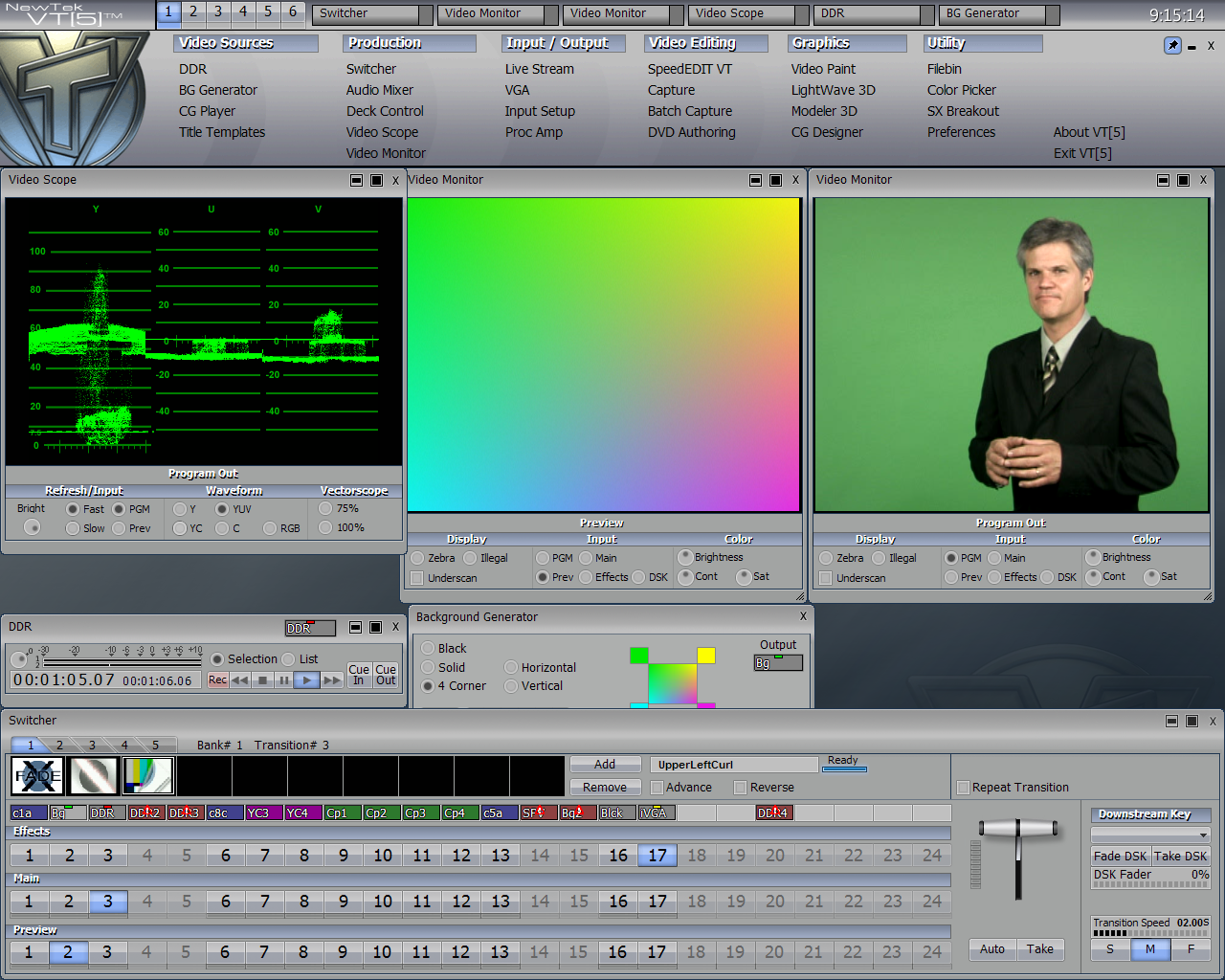Click the Preview monitor Sat knob
The height and width of the screenshot is (980, 1225).
pyautogui.click(x=744, y=577)
